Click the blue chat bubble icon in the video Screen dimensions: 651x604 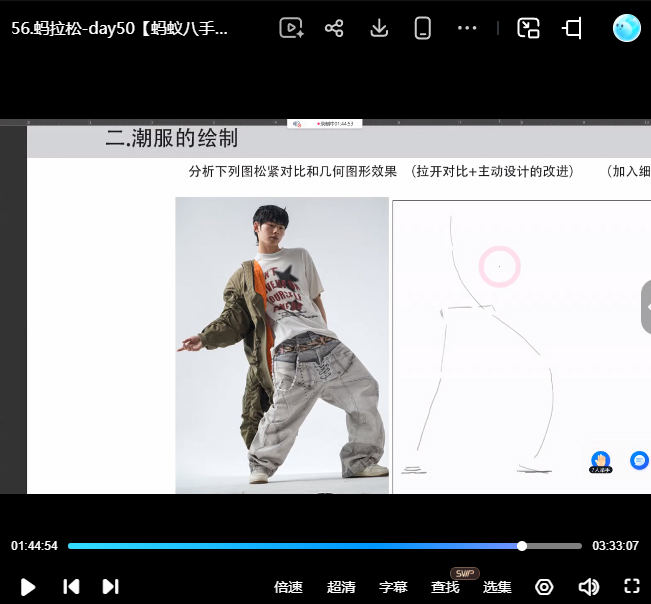point(639,461)
